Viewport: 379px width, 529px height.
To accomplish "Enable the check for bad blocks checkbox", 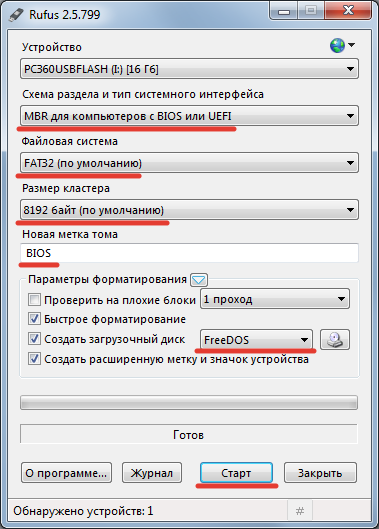I will (34, 300).
